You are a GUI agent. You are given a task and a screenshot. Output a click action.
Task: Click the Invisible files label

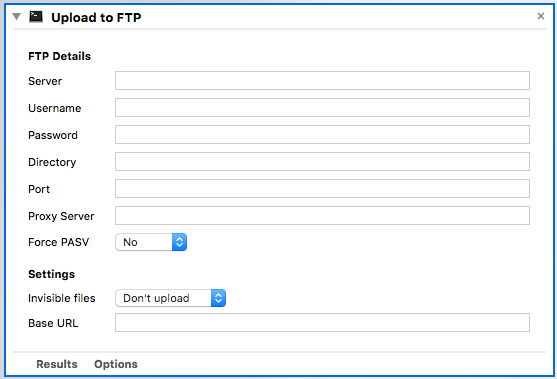(62, 298)
